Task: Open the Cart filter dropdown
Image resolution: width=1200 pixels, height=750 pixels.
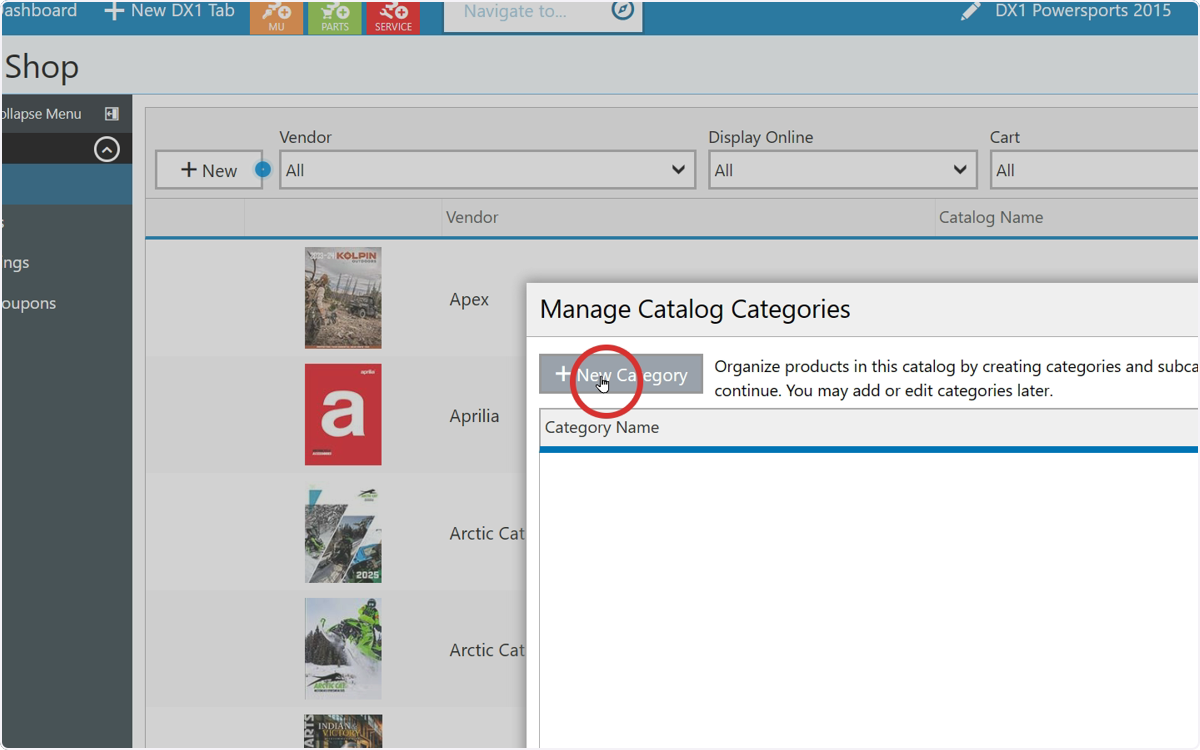Action: pyautogui.click(x=1094, y=170)
